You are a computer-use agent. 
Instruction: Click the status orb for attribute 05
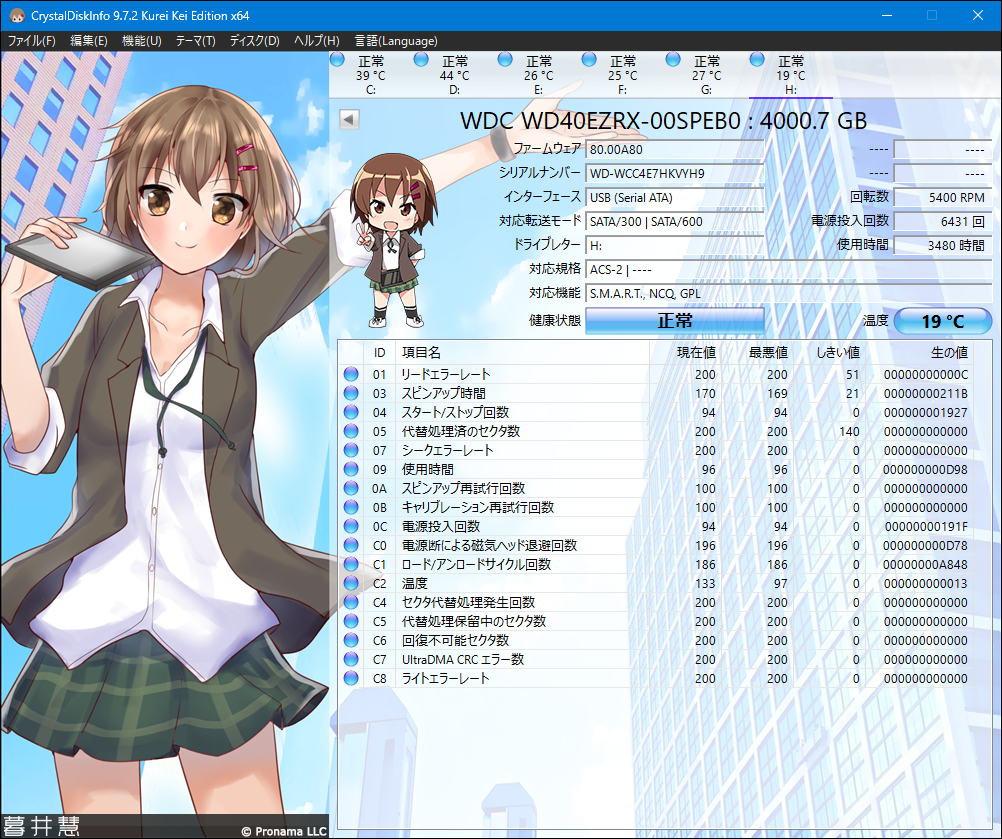click(x=351, y=431)
